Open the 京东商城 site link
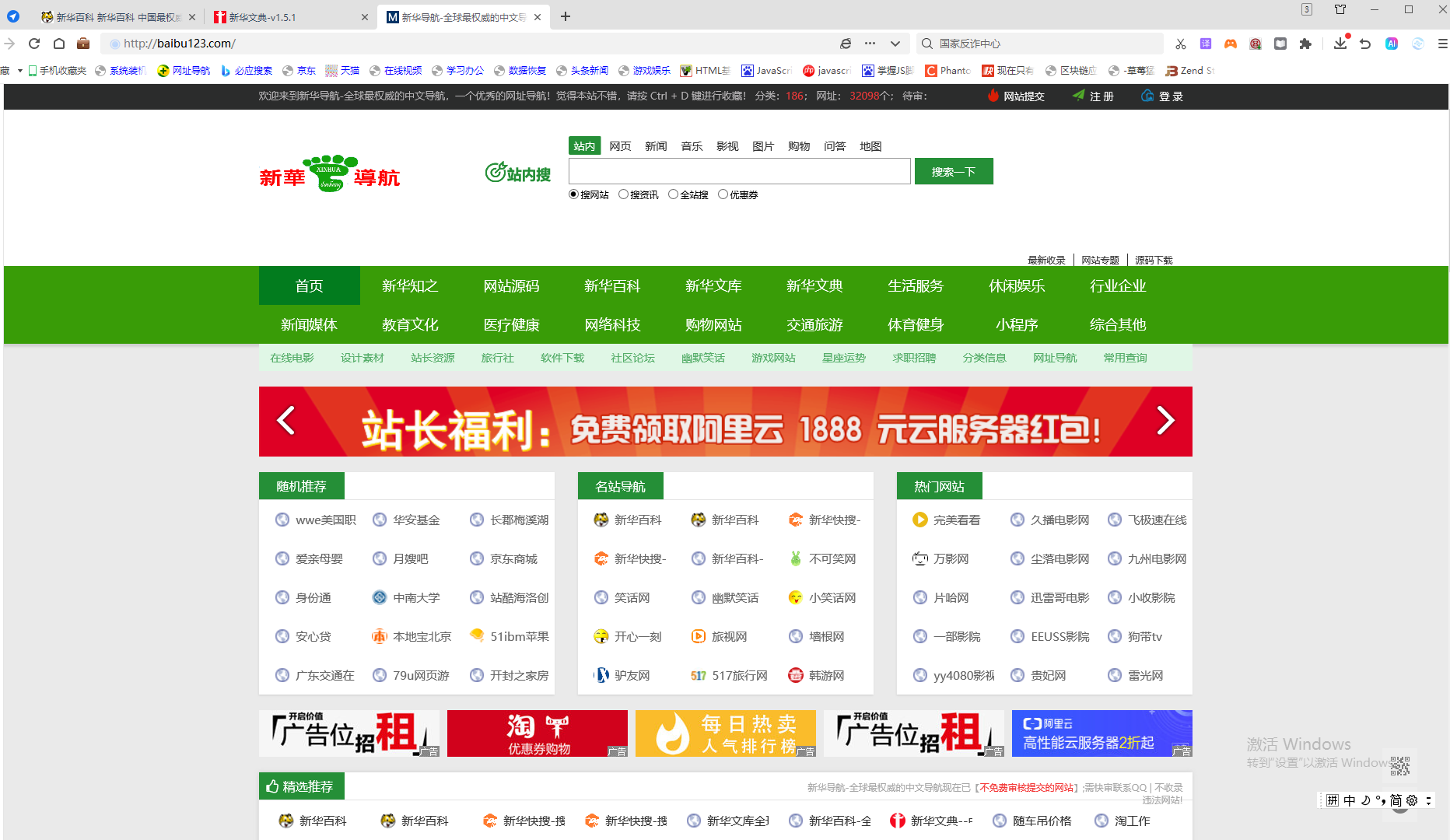The image size is (1450, 840). click(x=513, y=558)
